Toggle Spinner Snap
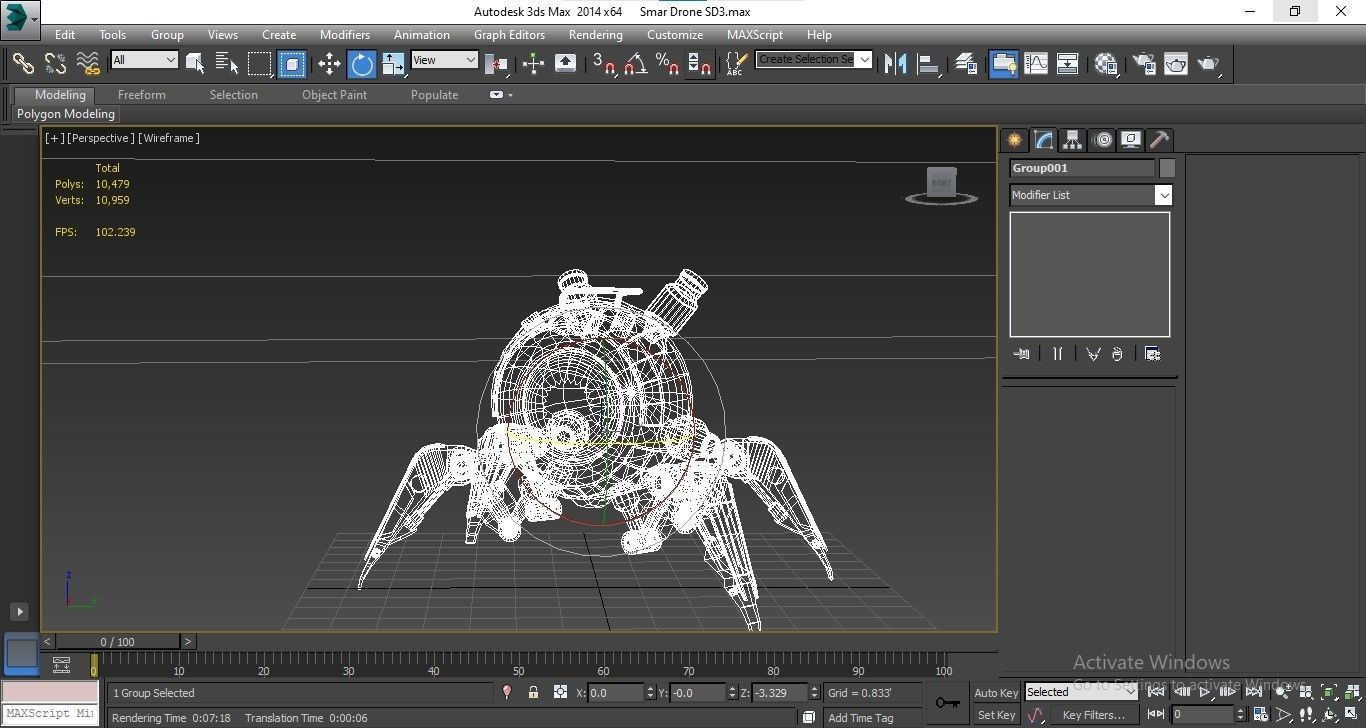Viewport: 1366px width, 728px height. (700, 64)
